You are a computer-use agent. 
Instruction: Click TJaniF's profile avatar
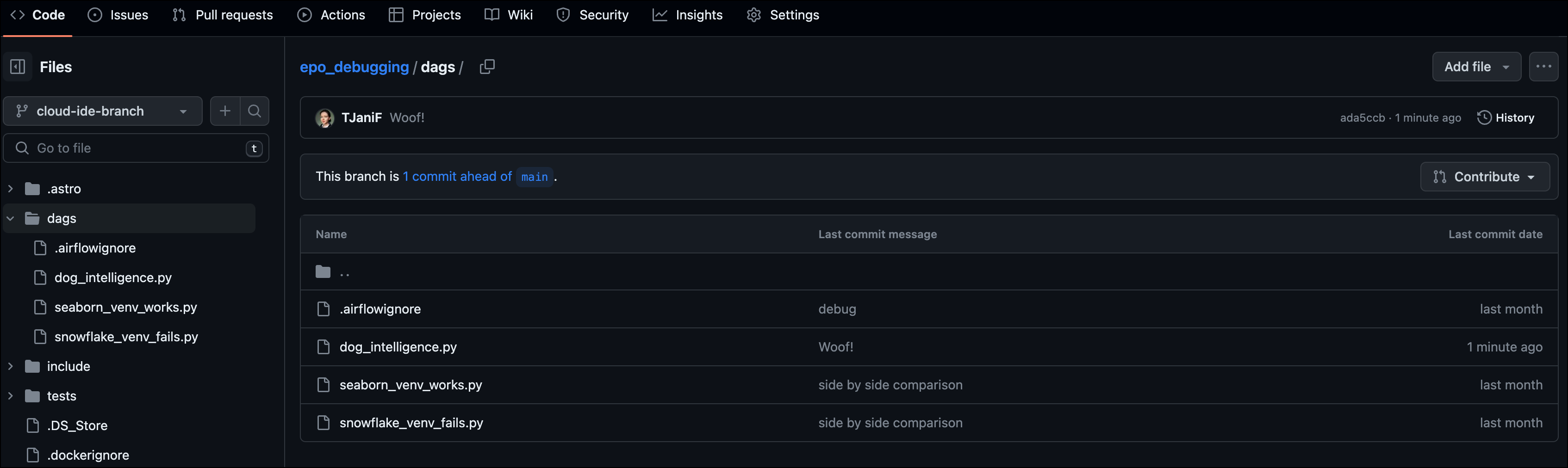tap(325, 117)
